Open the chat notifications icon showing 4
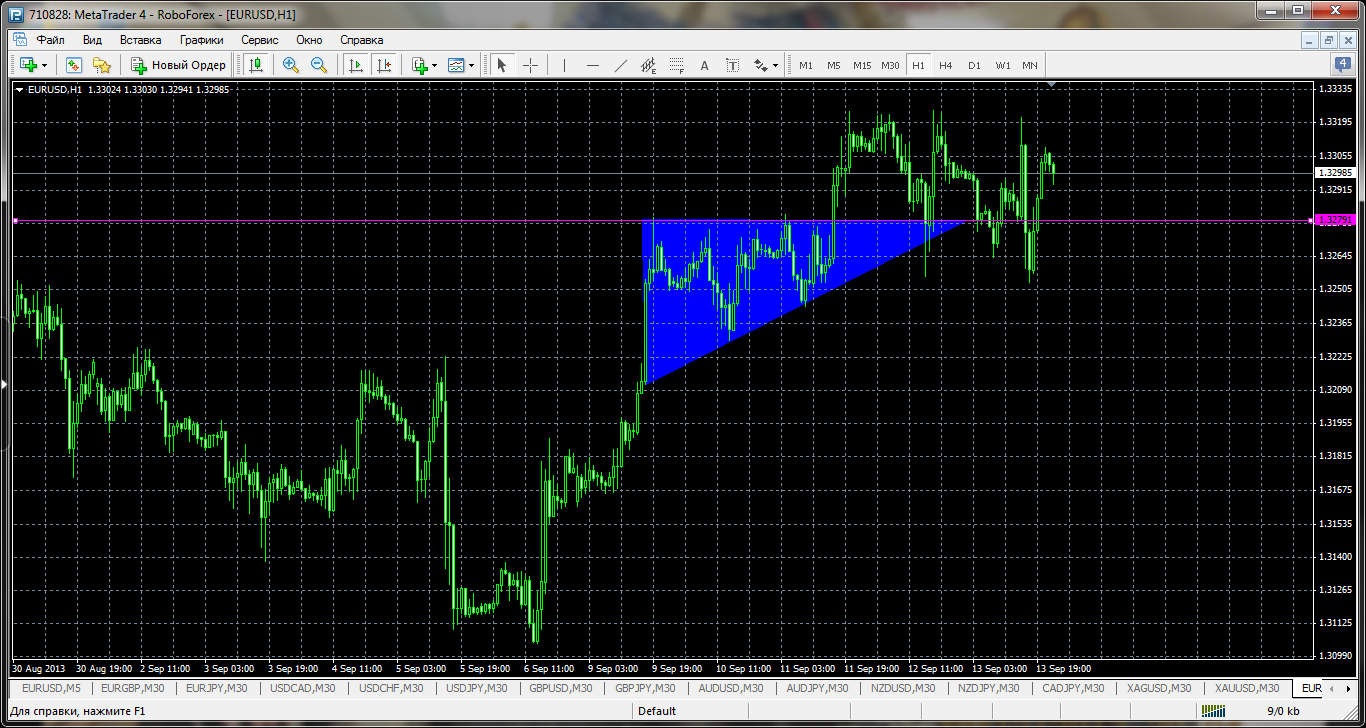The width and height of the screenshot is (1366, 728). click(x=1343, y=65)
